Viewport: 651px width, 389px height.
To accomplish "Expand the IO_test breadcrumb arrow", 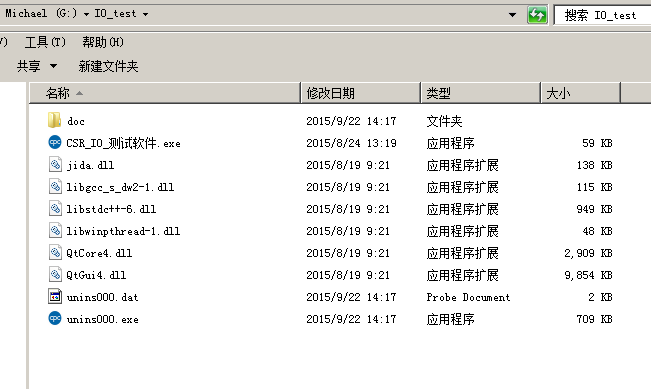I will tap(145, 14).
